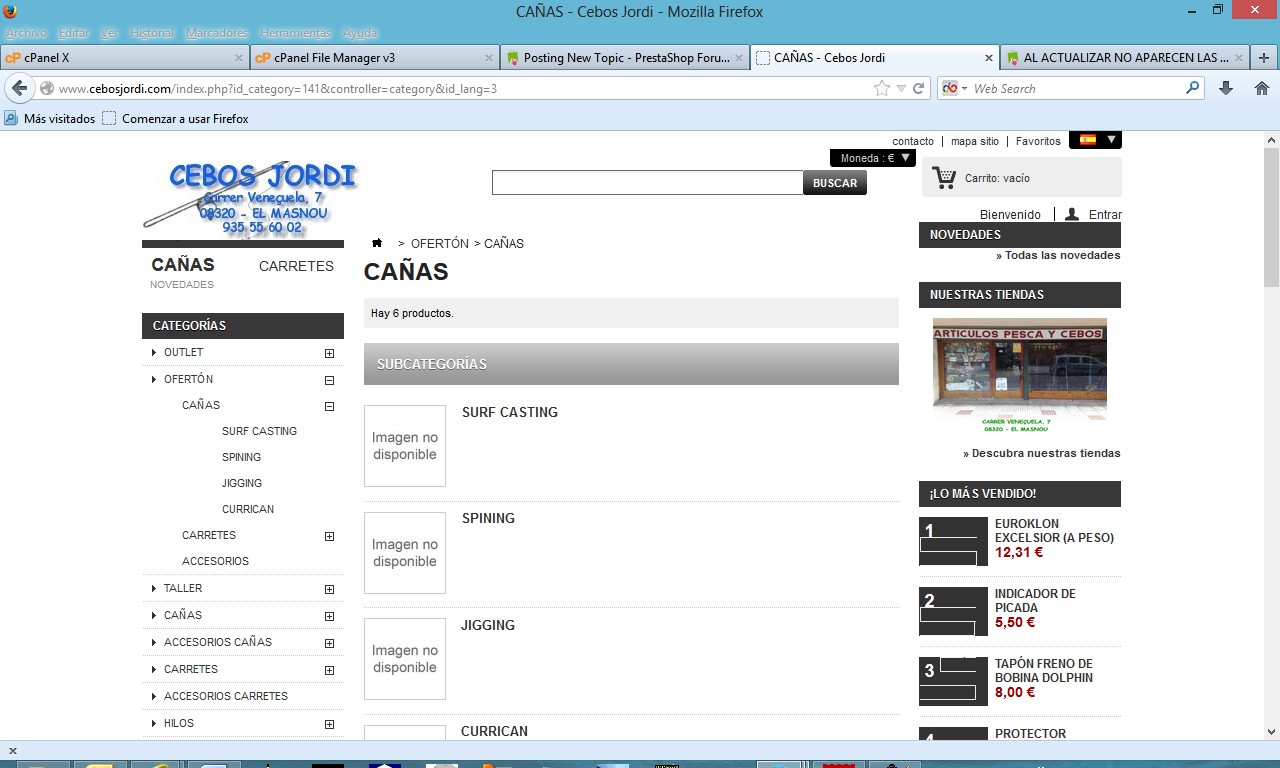Open the INDICADOR DE PICADA product link
Screen dimensions: 1280x768
(x=1035, y=600)
